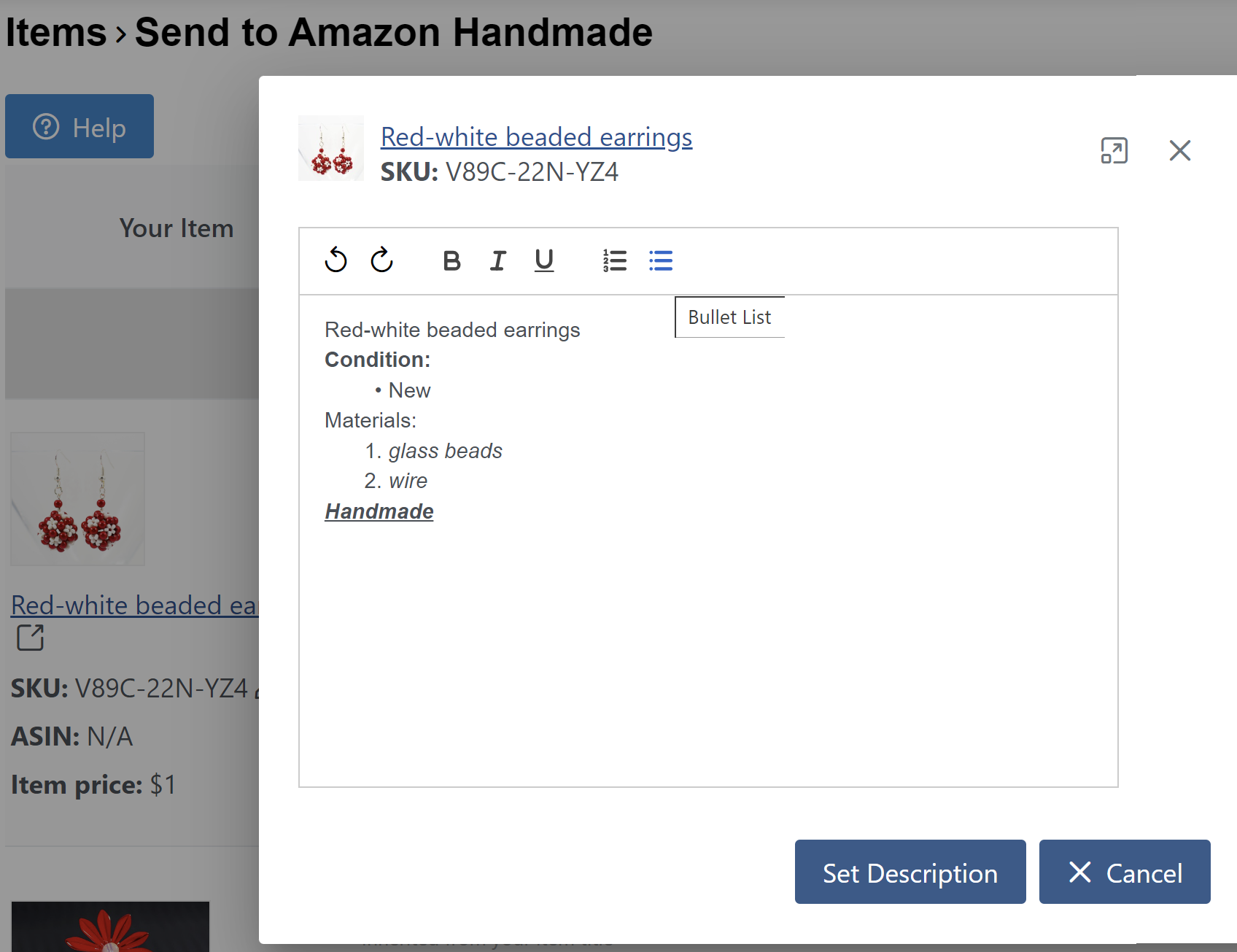The image size is (1237, 952).
Task: Click the earrings thumbnail in dialog header
Action: pos(331,148)
